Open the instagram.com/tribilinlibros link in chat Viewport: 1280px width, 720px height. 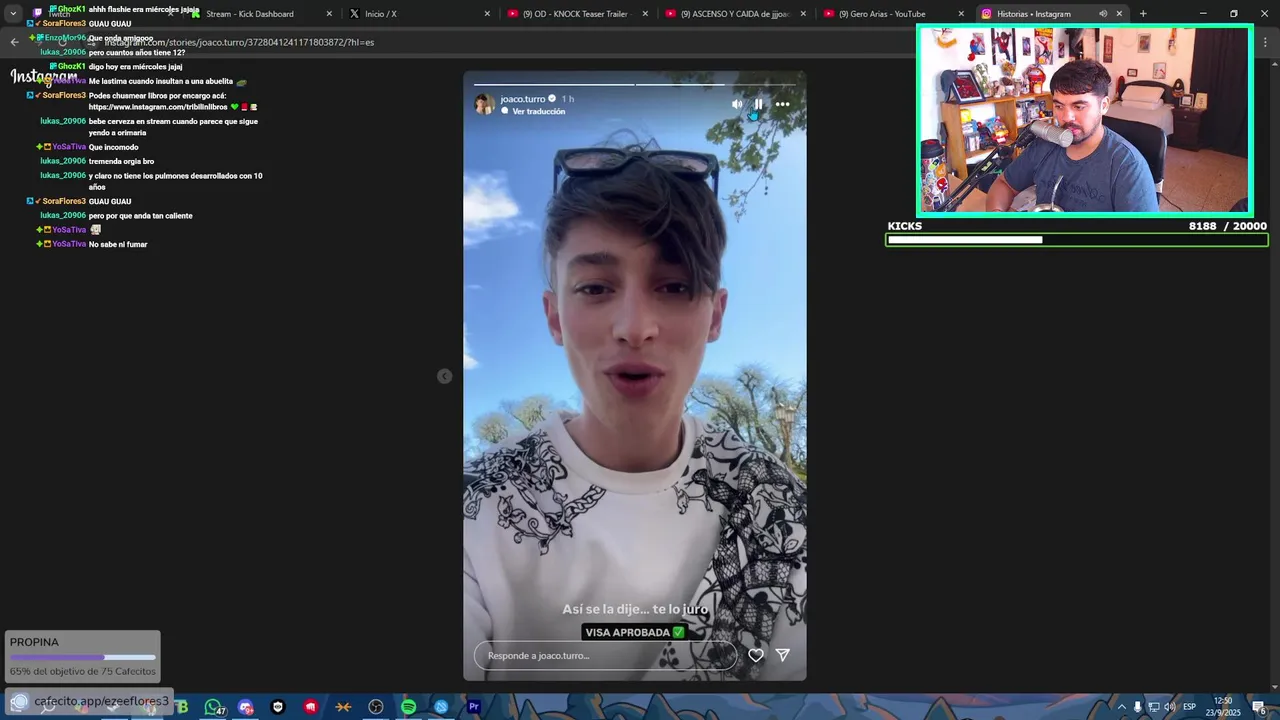pos(159,107)
